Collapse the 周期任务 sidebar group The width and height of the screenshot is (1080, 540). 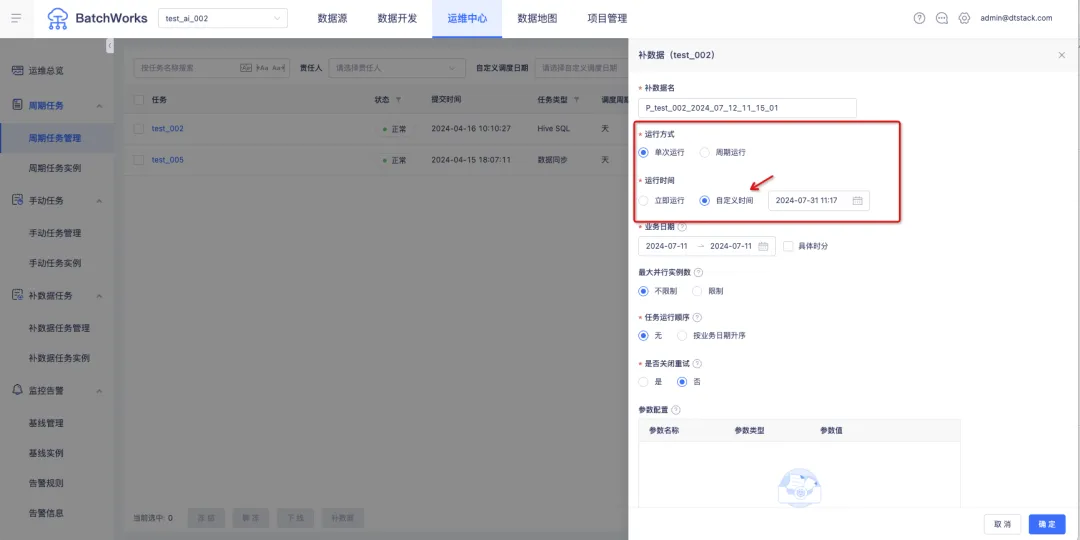[99, 106]
